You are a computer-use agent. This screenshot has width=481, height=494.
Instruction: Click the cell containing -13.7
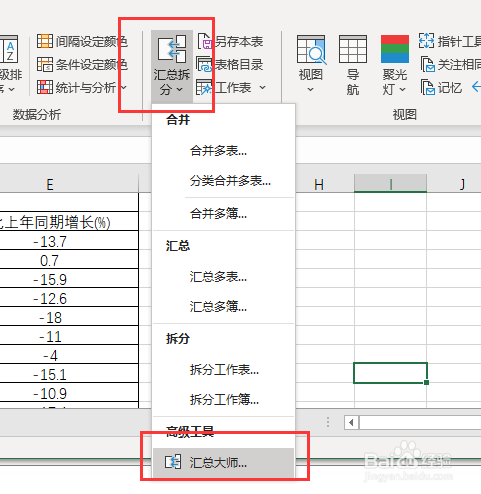69,241
